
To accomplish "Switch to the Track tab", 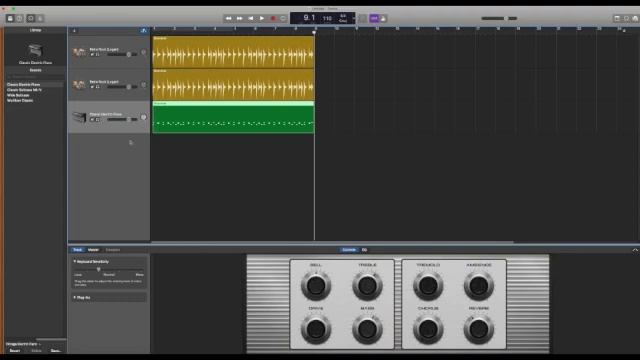I will [x=77, y=250].
